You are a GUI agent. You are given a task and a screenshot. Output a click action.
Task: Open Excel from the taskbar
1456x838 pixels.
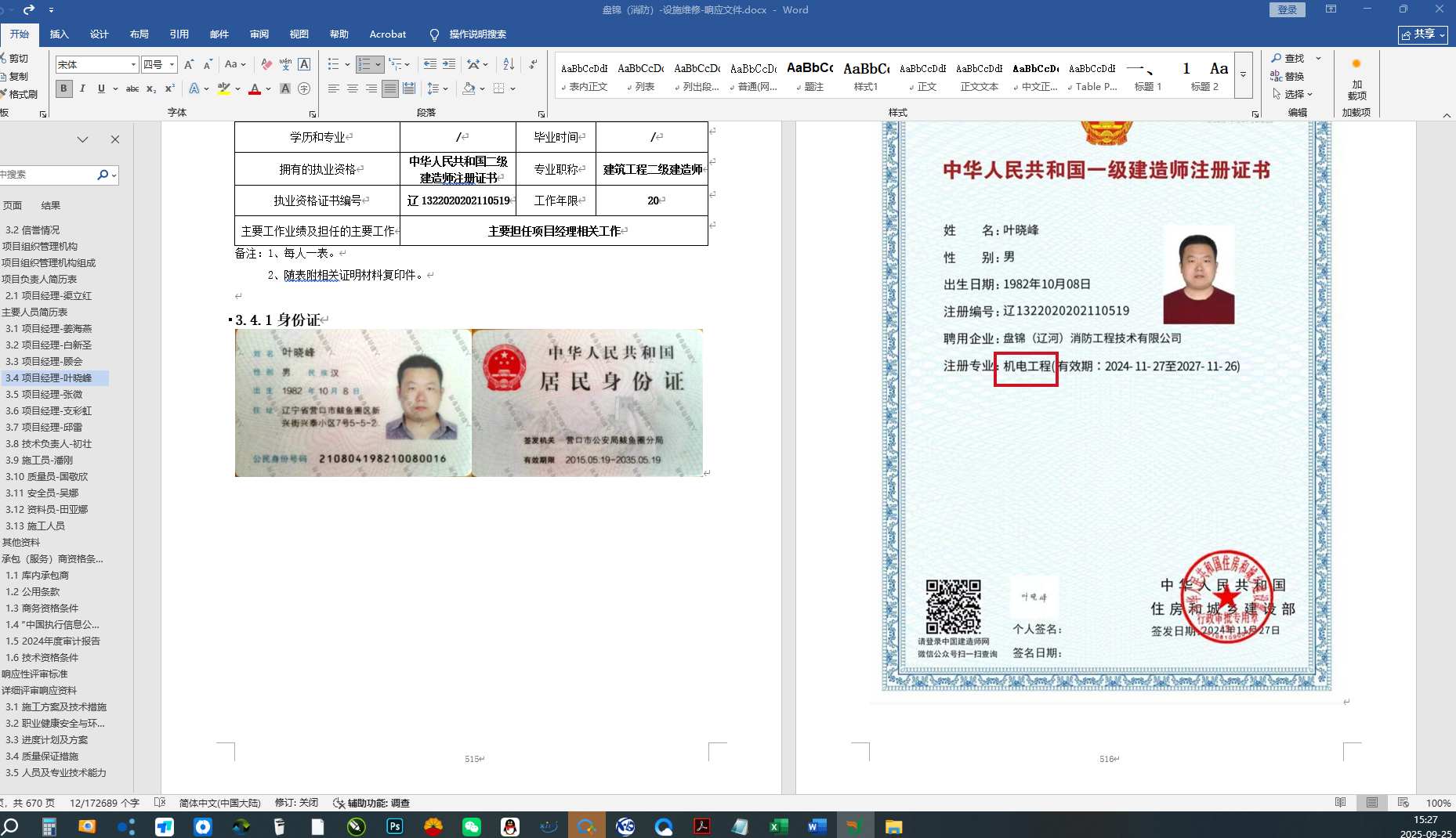[x=778, y=826]
